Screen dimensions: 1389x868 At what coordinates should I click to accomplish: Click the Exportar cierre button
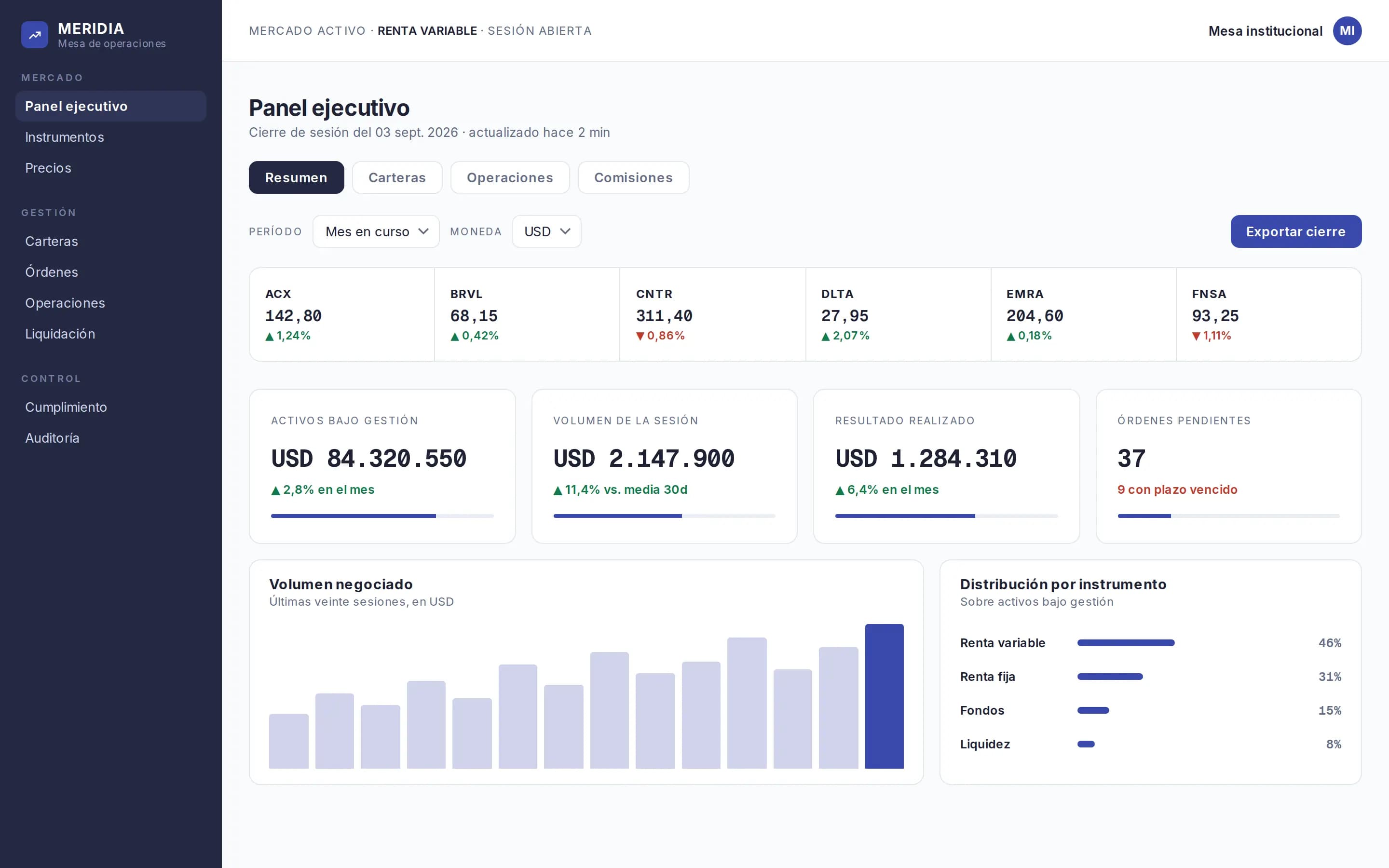point(1295,231)
